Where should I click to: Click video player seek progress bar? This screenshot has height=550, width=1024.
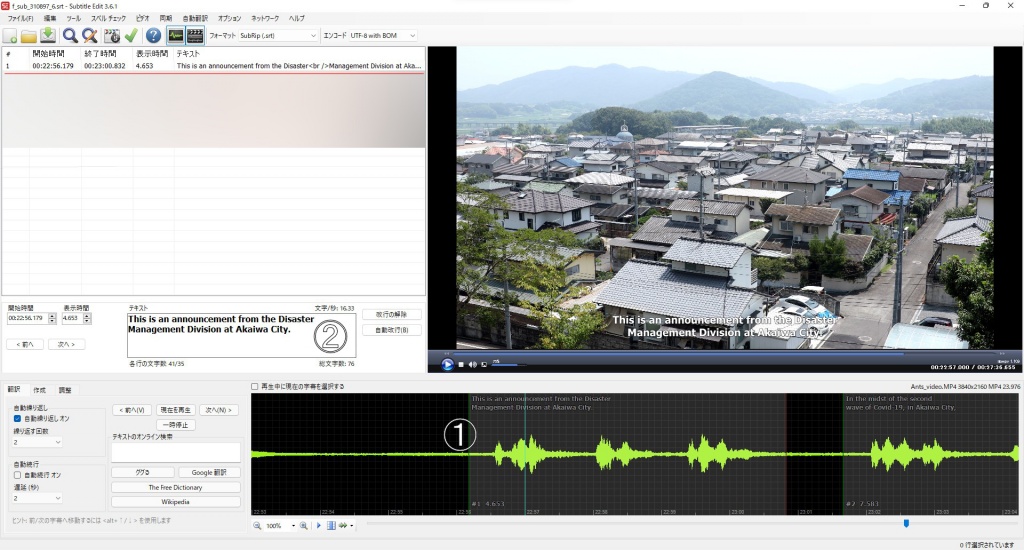[724, 353]
